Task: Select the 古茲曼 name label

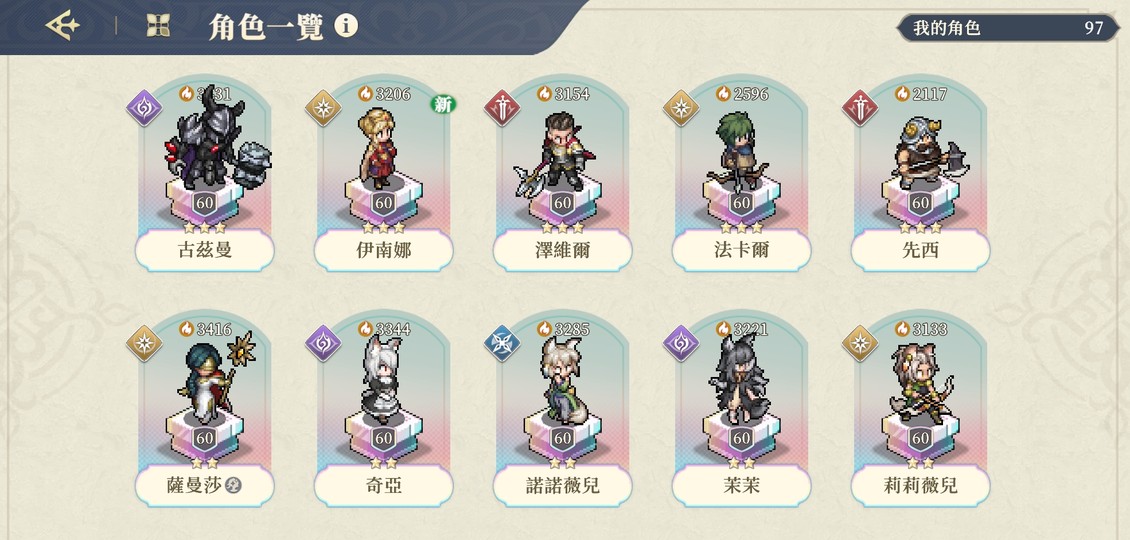Action: [x=205, y=250]
